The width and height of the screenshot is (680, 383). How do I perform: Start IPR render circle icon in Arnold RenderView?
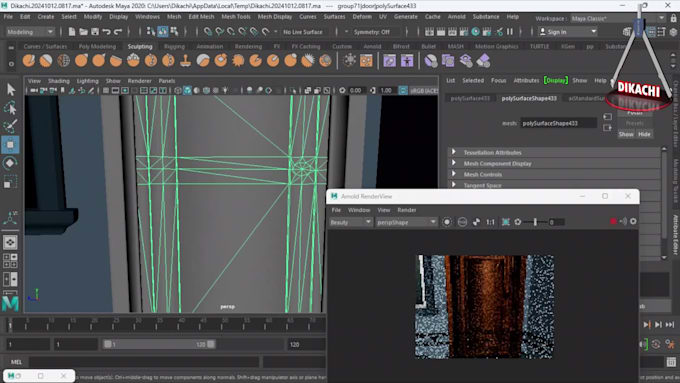point(447,222)
